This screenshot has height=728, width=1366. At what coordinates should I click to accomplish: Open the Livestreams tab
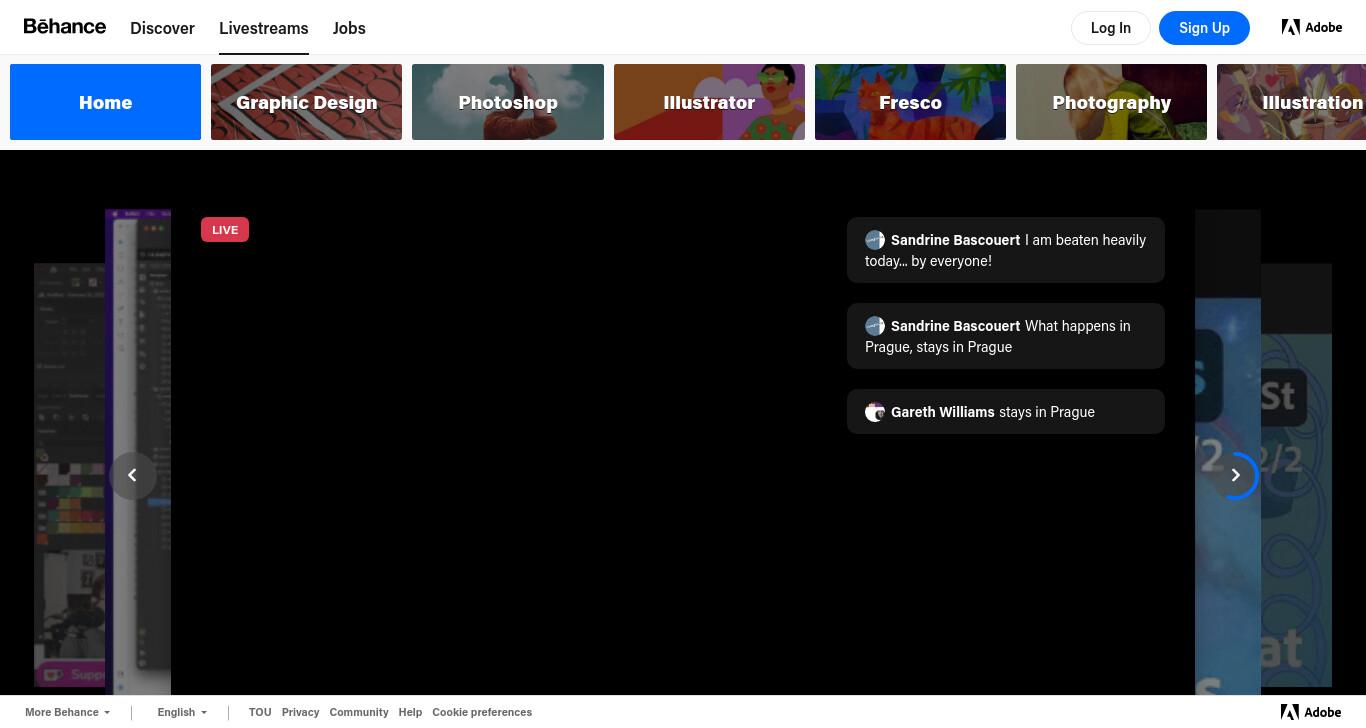264,28
